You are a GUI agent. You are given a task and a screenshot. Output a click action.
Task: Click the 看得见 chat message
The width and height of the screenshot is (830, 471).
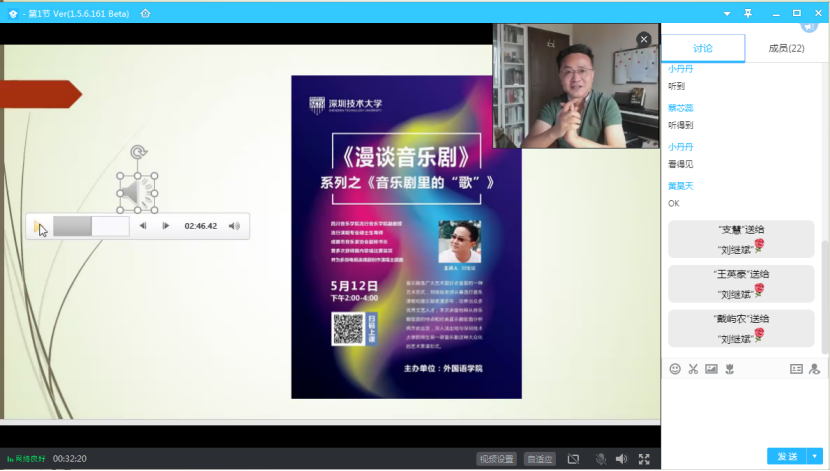click(x=680, y=165)
